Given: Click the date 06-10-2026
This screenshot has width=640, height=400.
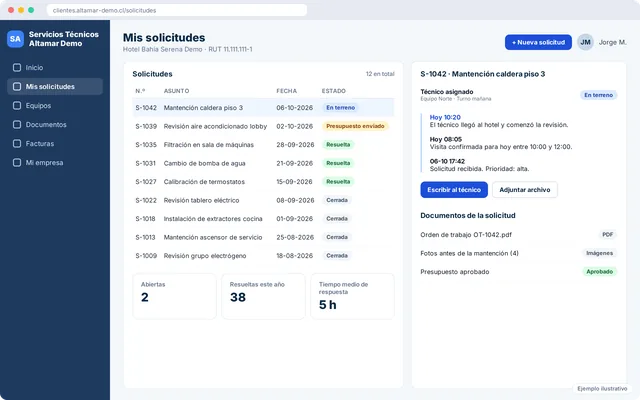Looking at the screenshot, I should coord(295,108).
